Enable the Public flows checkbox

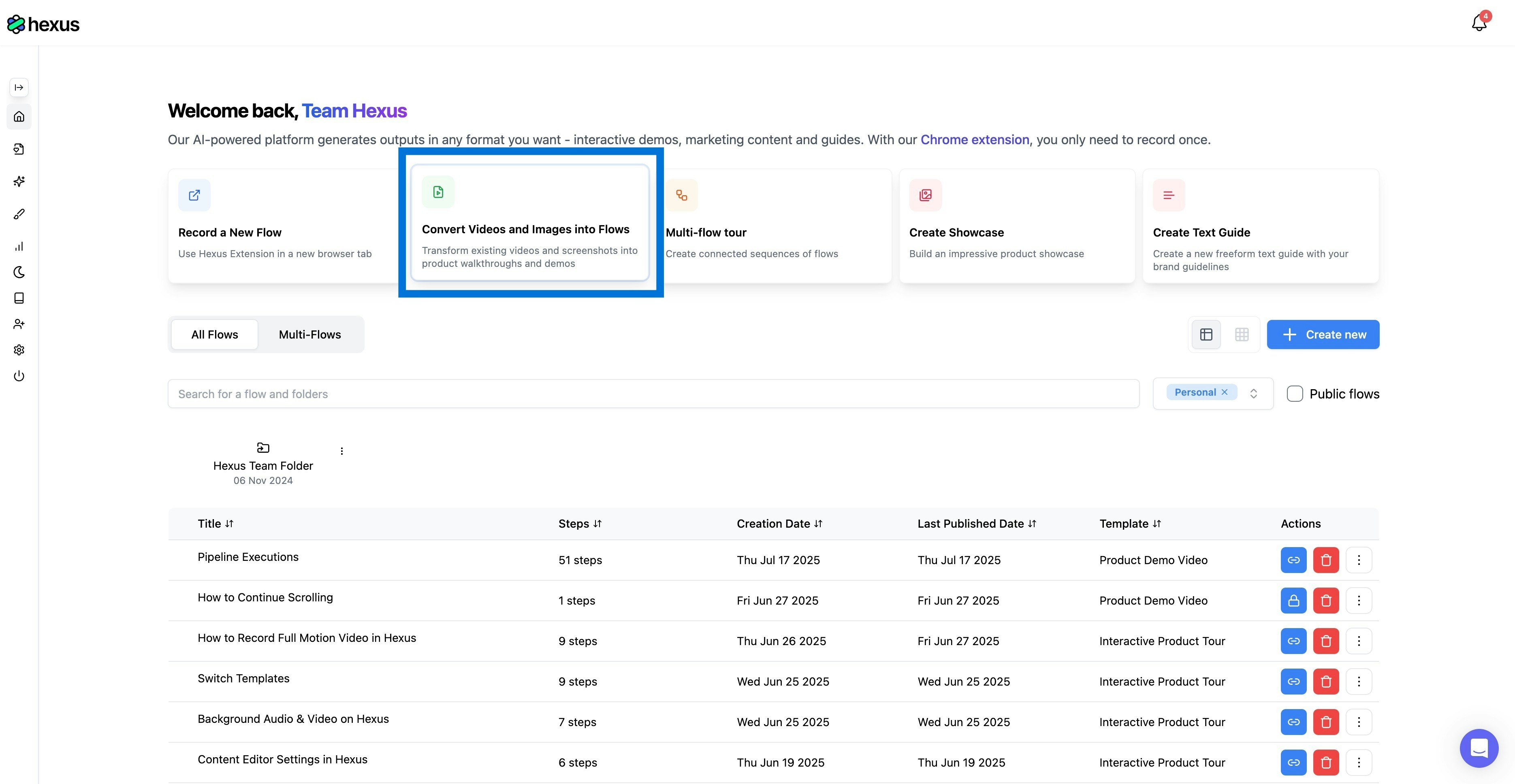pyautogui.click(x=1295, y=394)
